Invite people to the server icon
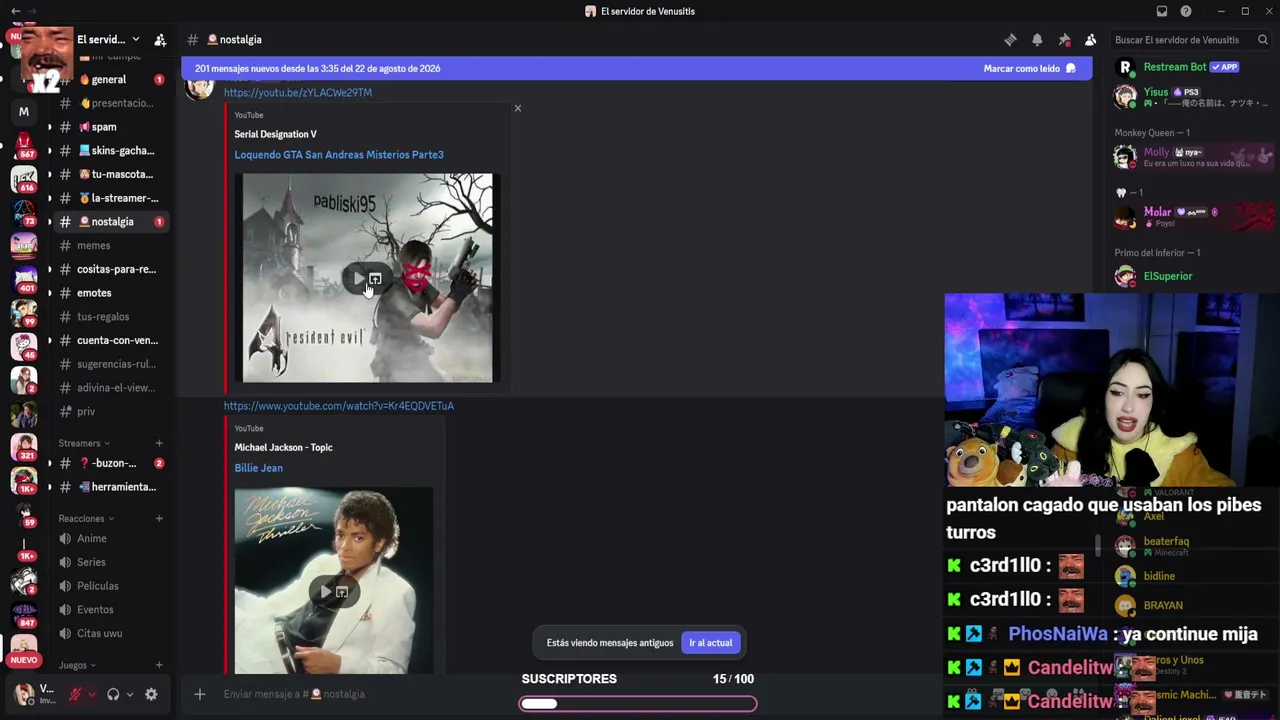Image resolution: width=1280 pixels, height=720 pixels. [x=160, y=40]
